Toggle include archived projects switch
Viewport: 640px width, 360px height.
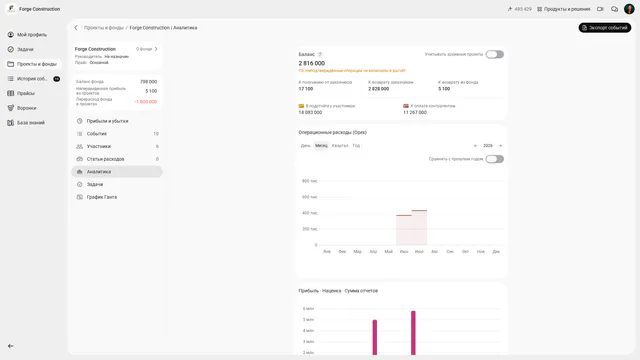494,54
